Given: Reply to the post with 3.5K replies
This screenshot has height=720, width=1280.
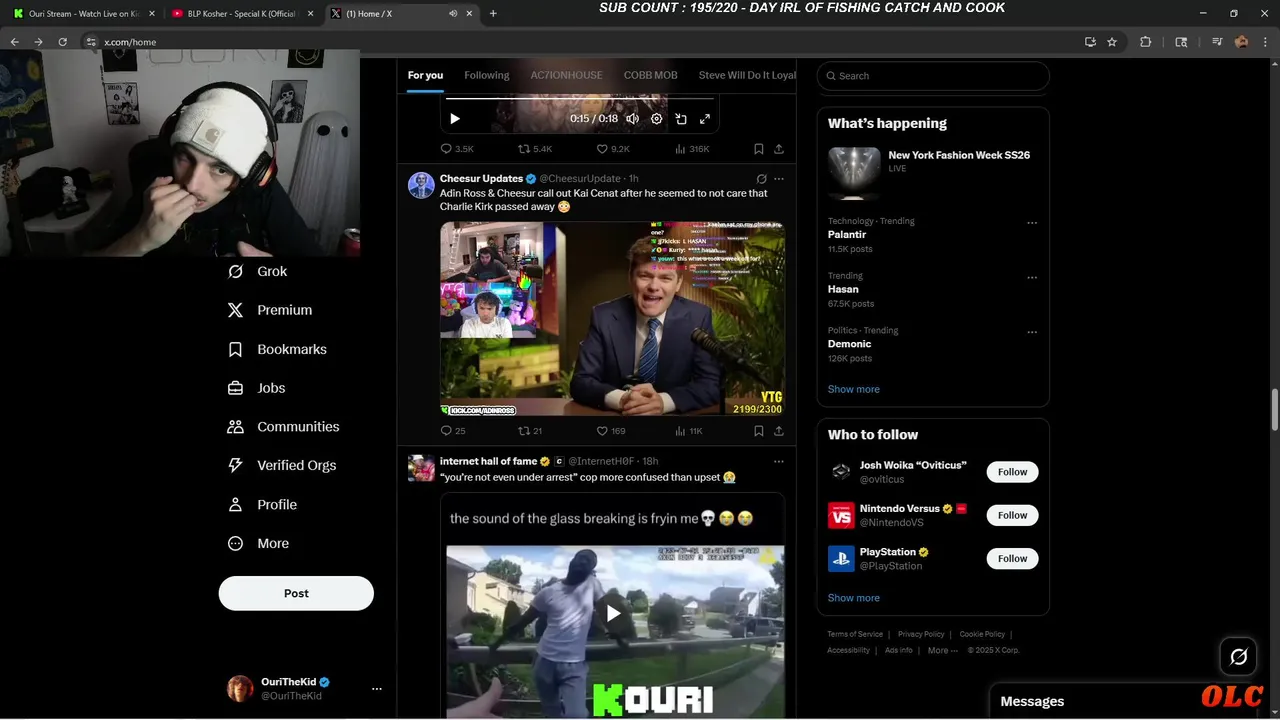Looking at the screenshot, I should click(457, 149).
